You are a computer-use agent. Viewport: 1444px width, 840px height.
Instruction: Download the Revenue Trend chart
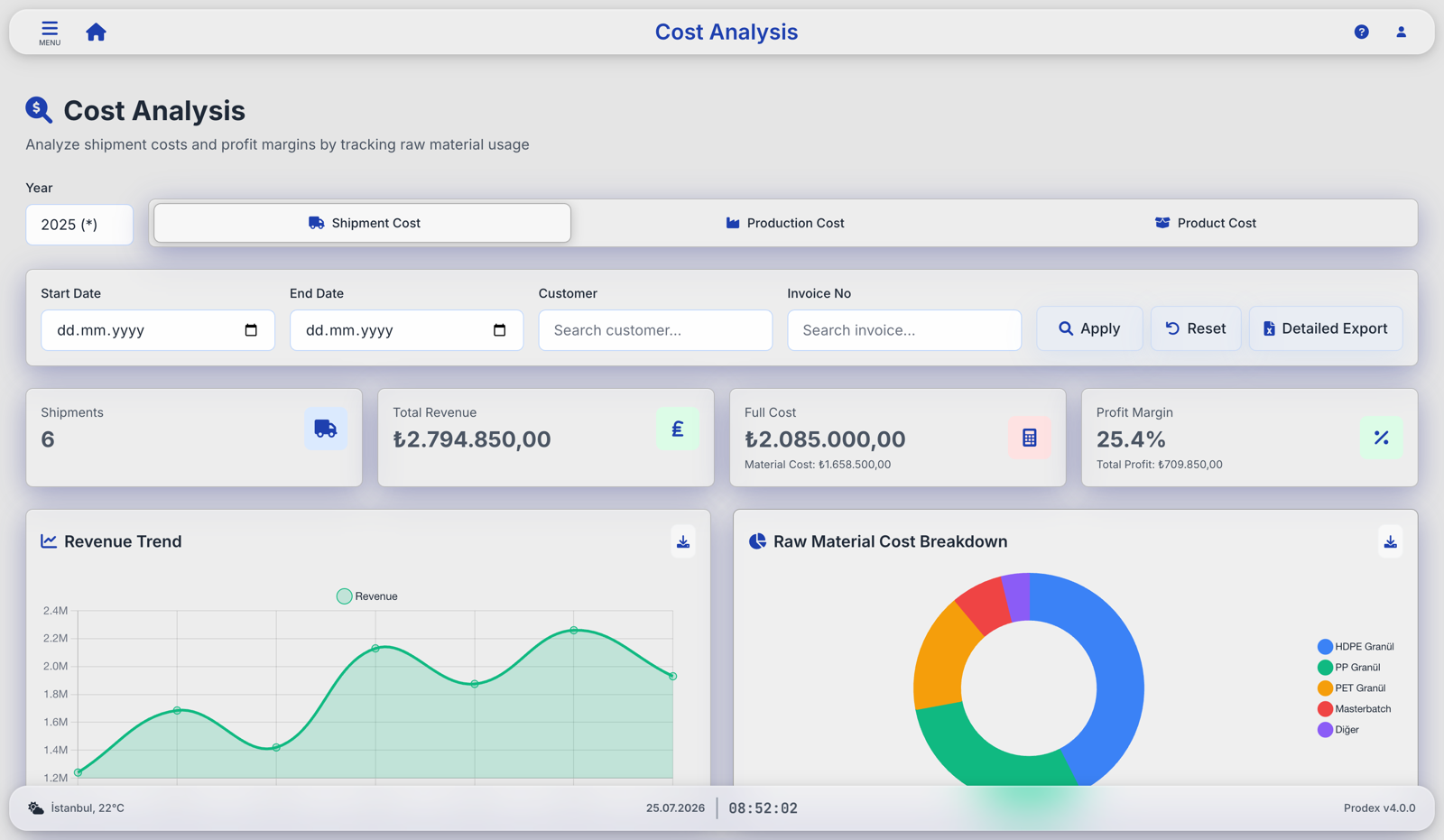[683, 541]
